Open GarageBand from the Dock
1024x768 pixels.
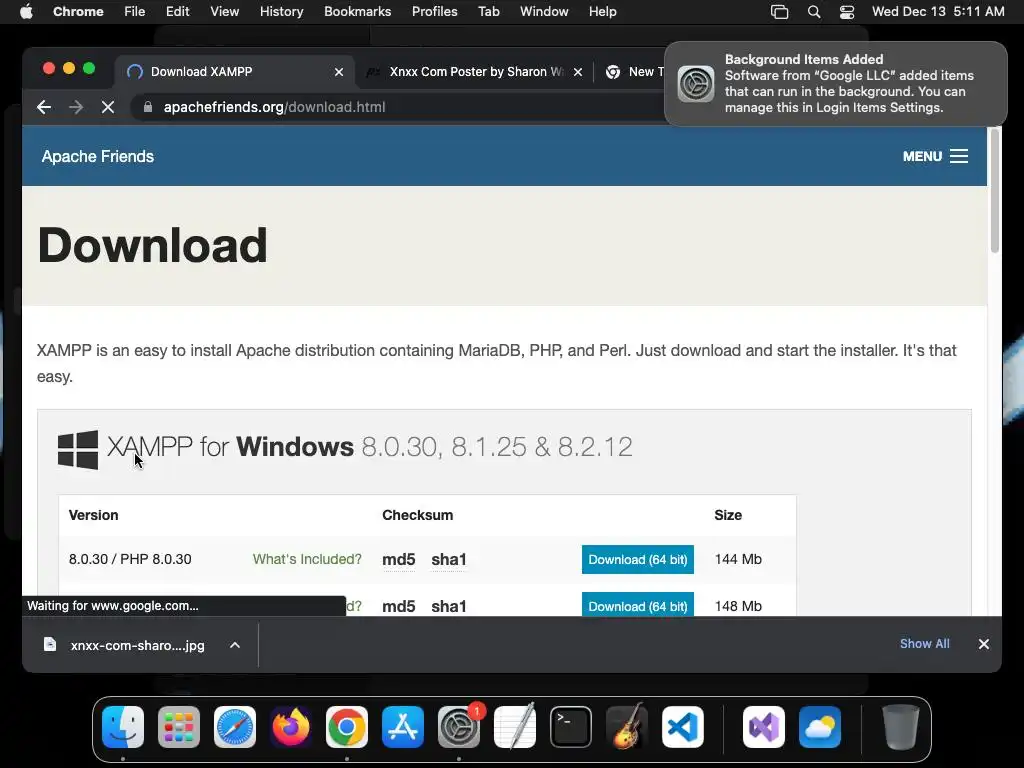coord(627,727)
